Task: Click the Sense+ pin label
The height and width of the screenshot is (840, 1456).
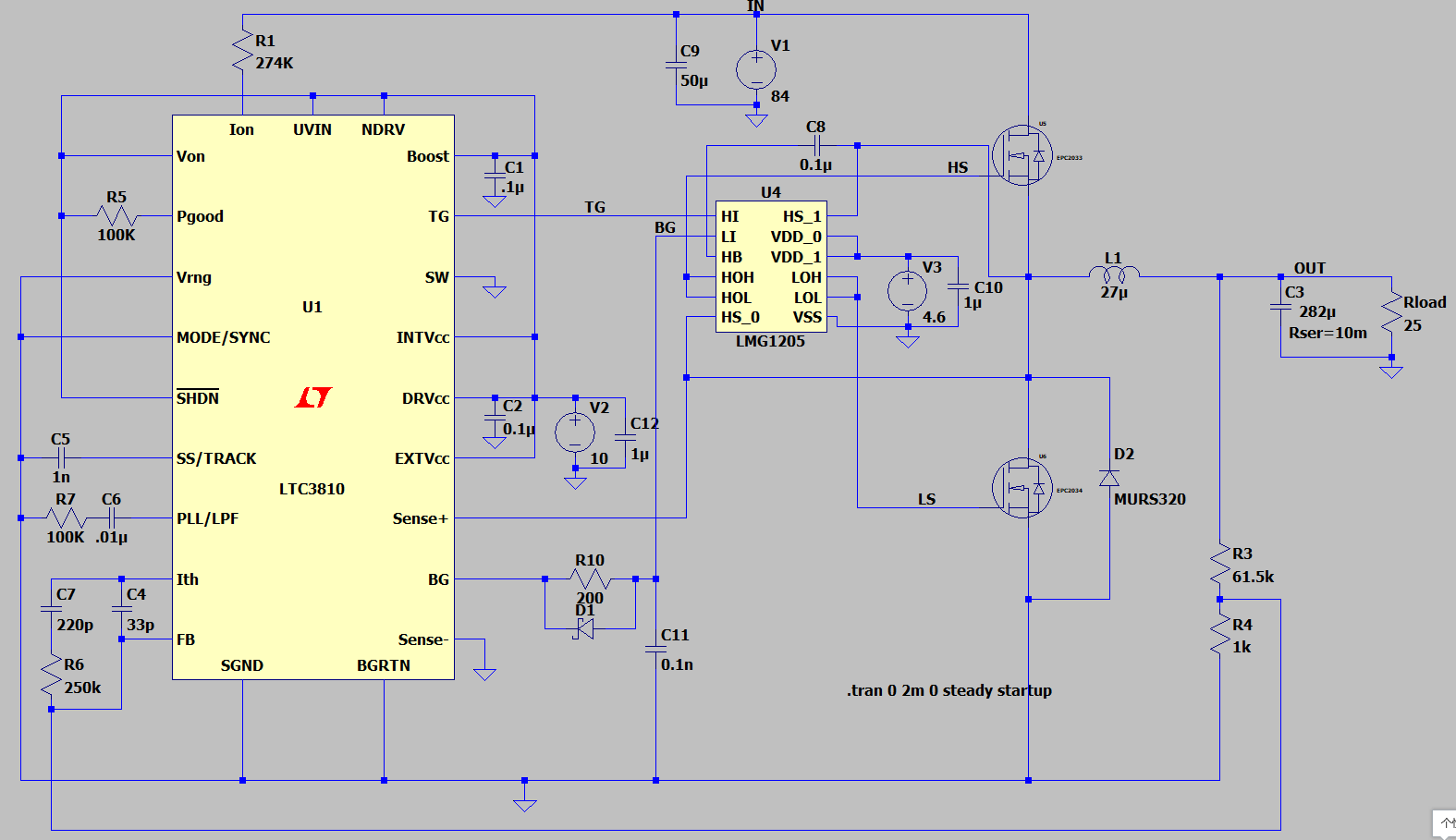Action: click(421, 518)
